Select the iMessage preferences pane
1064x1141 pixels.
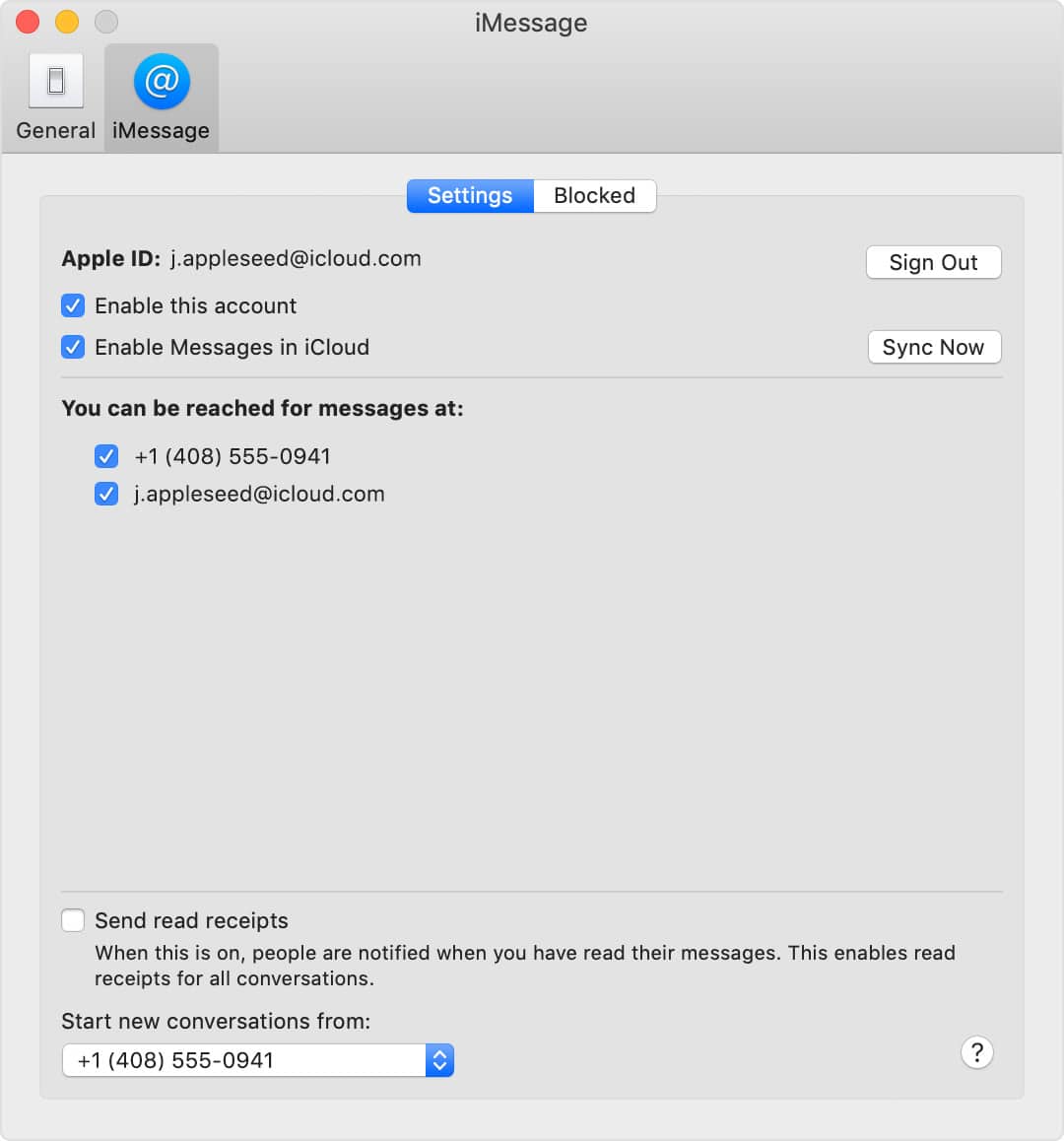[161, 96]
